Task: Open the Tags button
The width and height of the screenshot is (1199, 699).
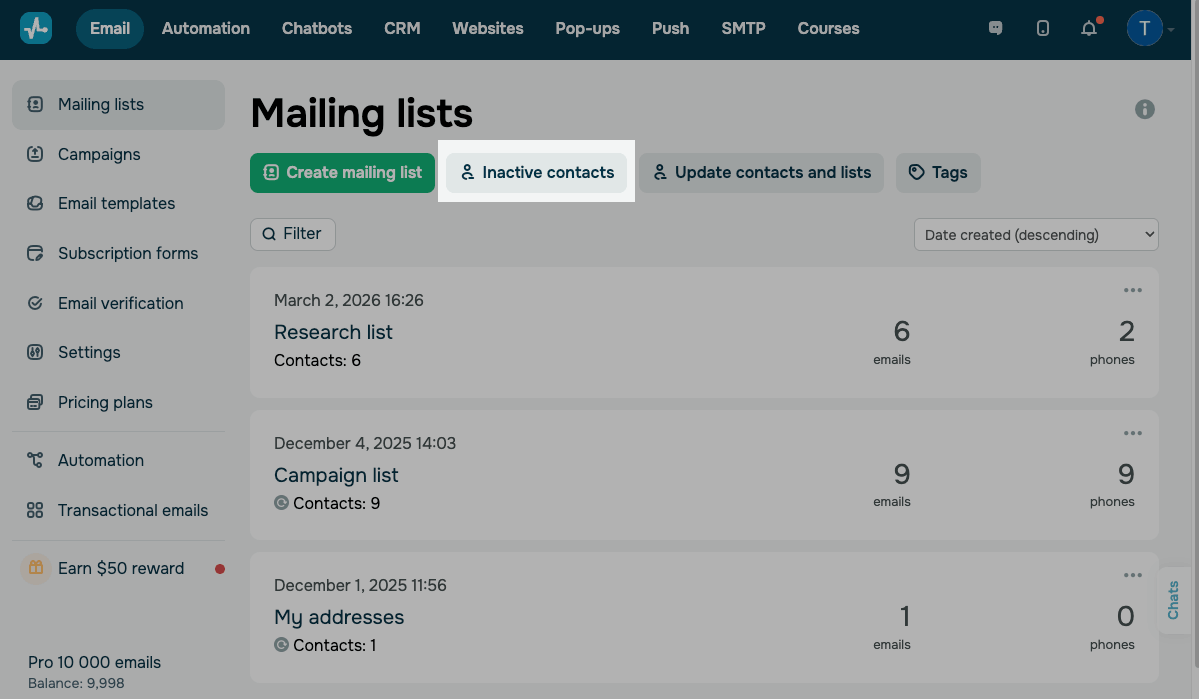Action: coord(938,172)
